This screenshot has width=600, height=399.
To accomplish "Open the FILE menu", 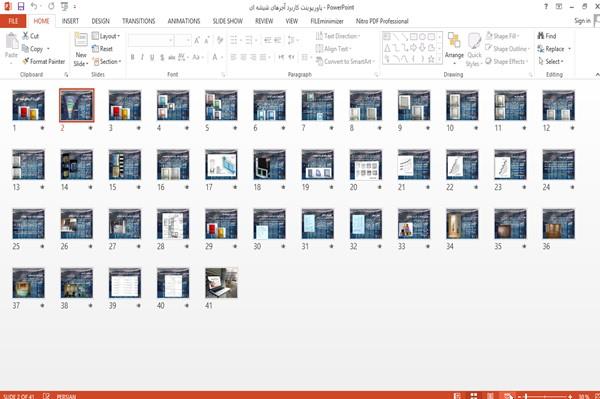I will [13, 21].
